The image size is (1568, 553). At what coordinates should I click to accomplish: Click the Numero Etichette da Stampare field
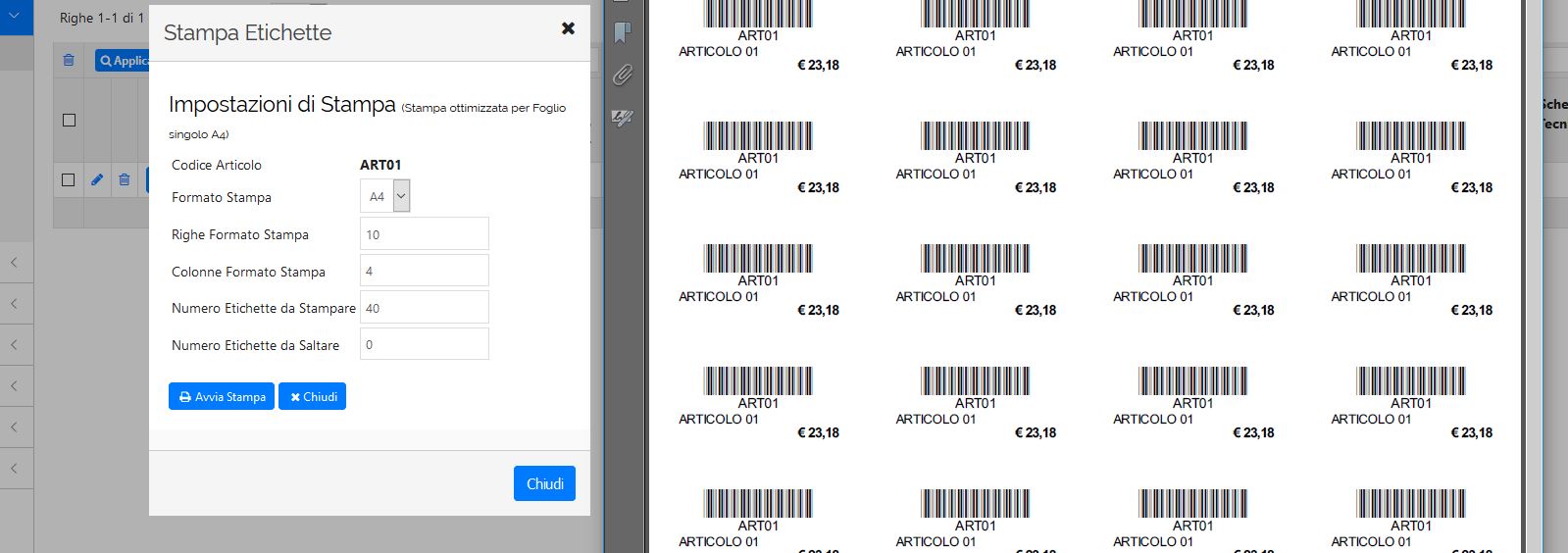(425, 308)
